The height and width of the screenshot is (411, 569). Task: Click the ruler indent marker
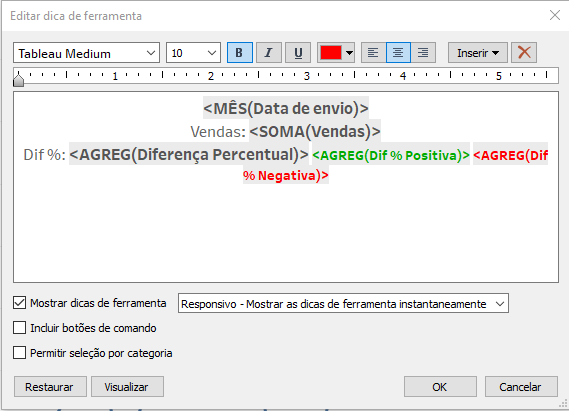pyautogui.click(x=19, y=79)
